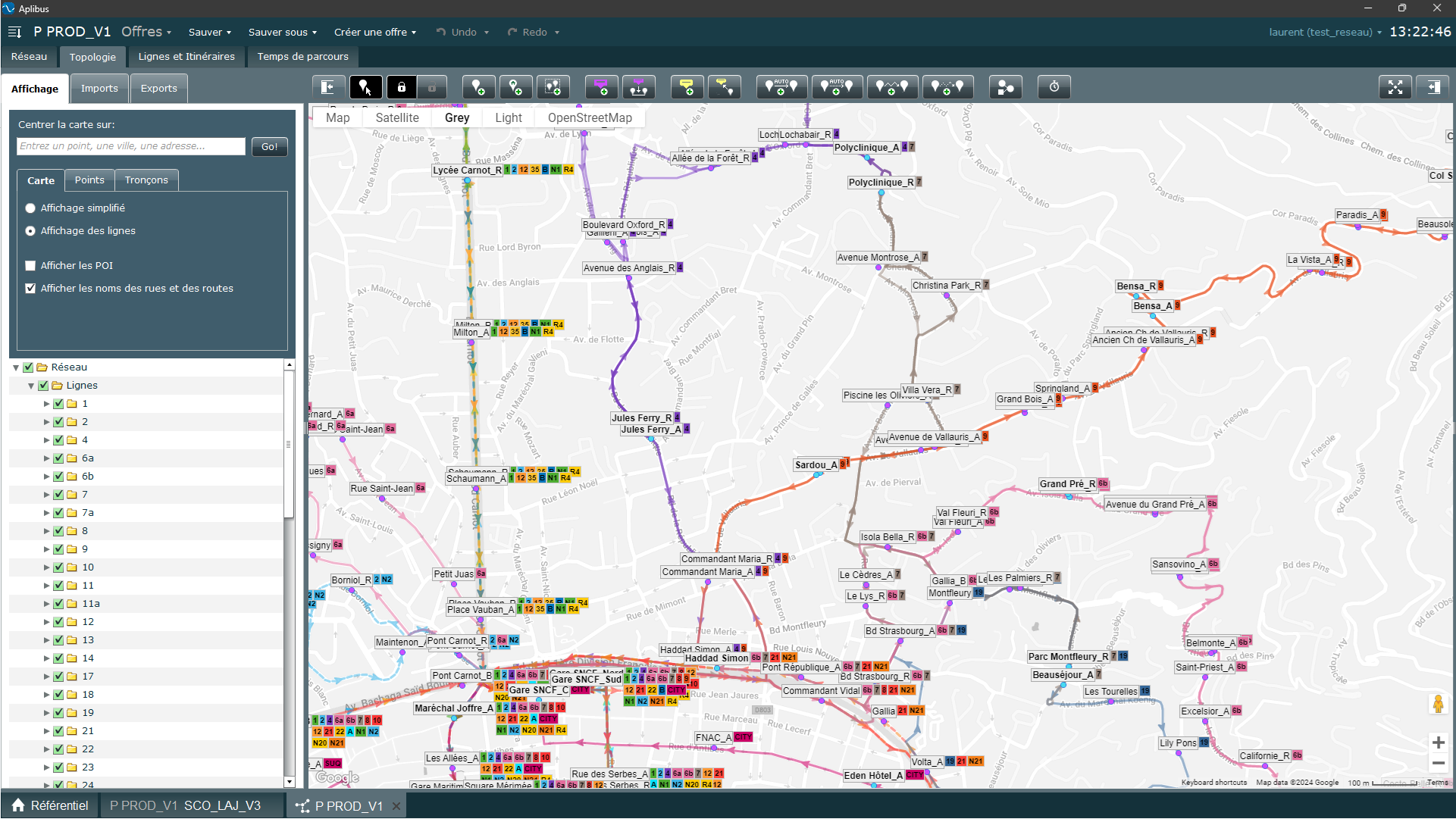Uncheck line 6a visibility checkbox
1456x819 pixels.
click(x=58, y=458)
